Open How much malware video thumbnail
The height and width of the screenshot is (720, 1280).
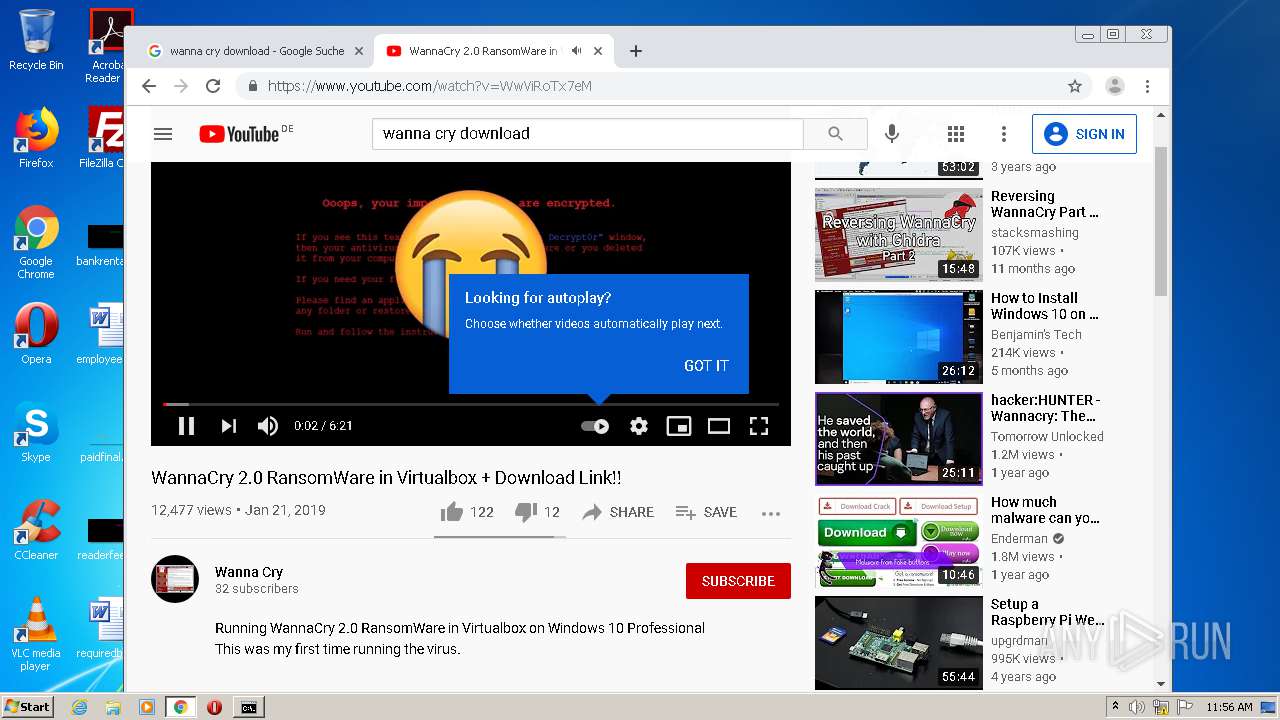(899, 541)
